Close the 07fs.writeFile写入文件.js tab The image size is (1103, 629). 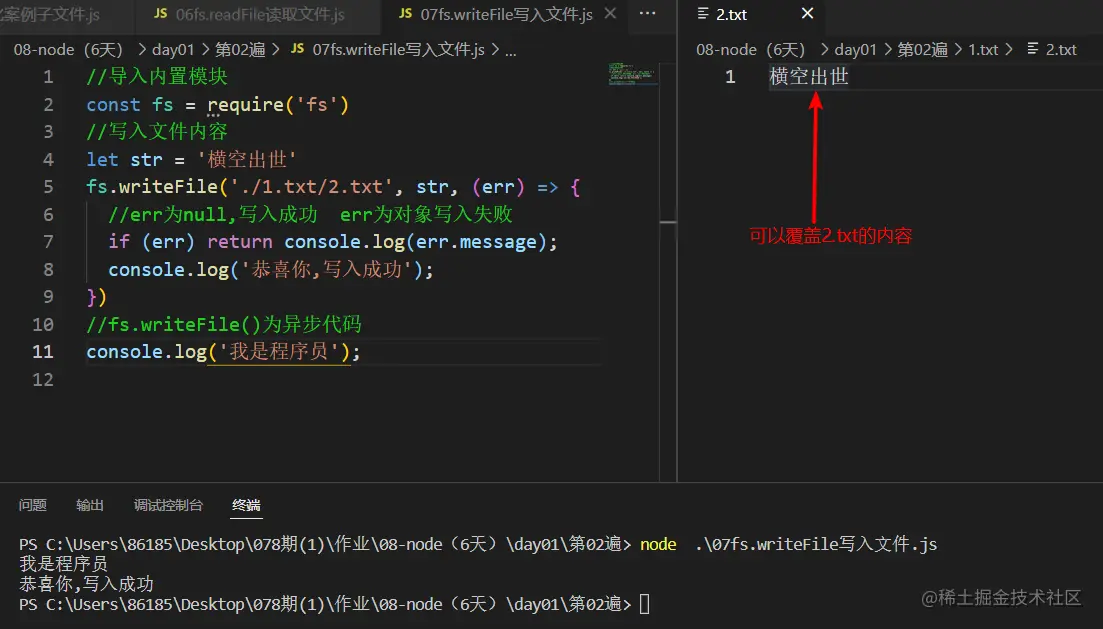pyautogui.click(x=611, y=13)
